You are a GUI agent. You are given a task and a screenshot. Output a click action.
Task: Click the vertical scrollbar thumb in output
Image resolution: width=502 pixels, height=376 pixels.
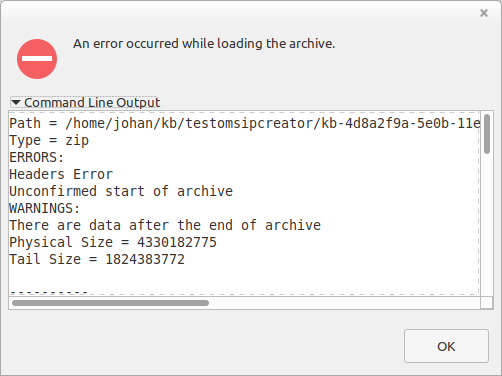click(487, 134)
